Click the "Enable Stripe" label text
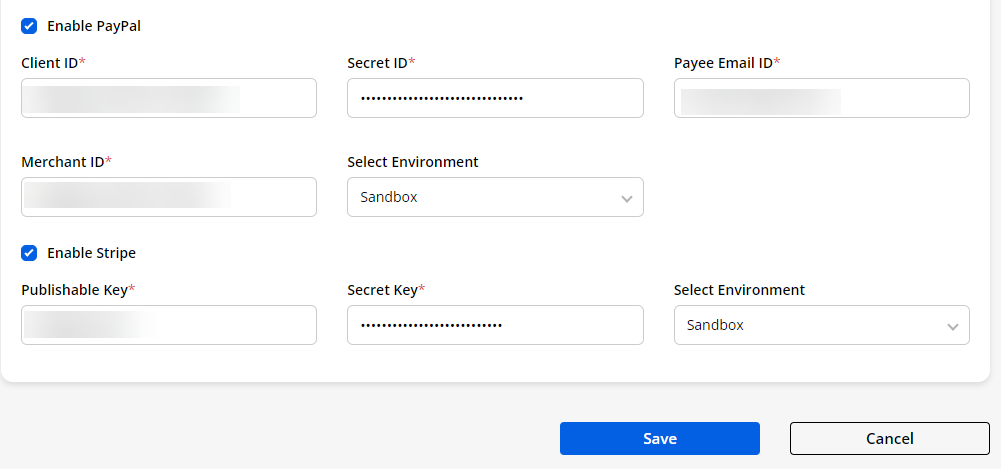 91,253
